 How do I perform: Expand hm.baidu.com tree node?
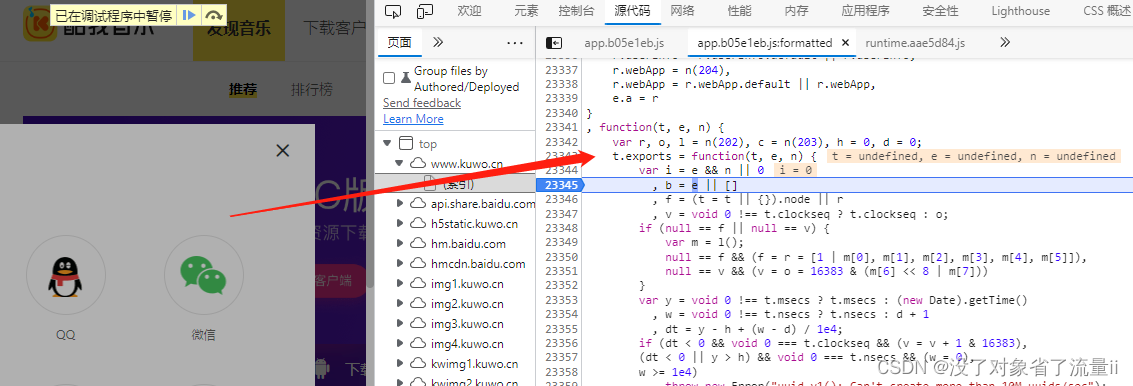(x=400, y=244)
